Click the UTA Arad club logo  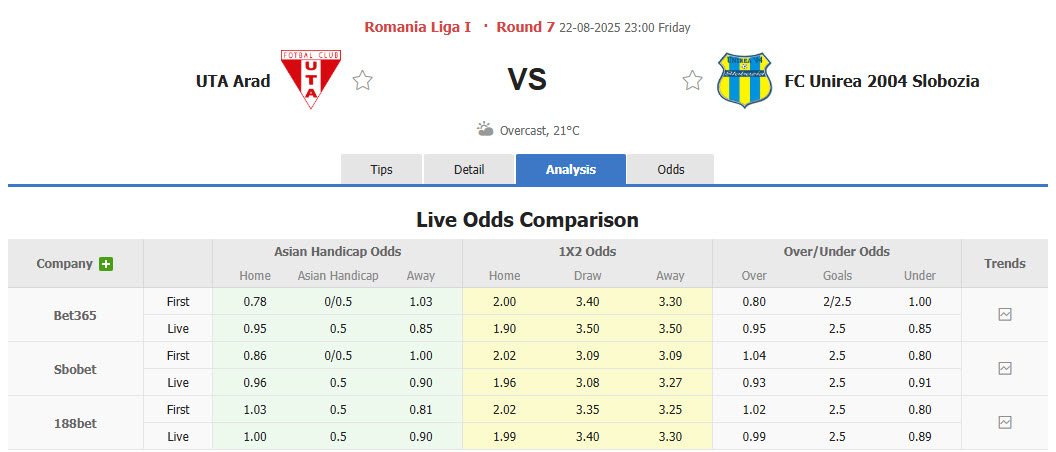point(312,80)
